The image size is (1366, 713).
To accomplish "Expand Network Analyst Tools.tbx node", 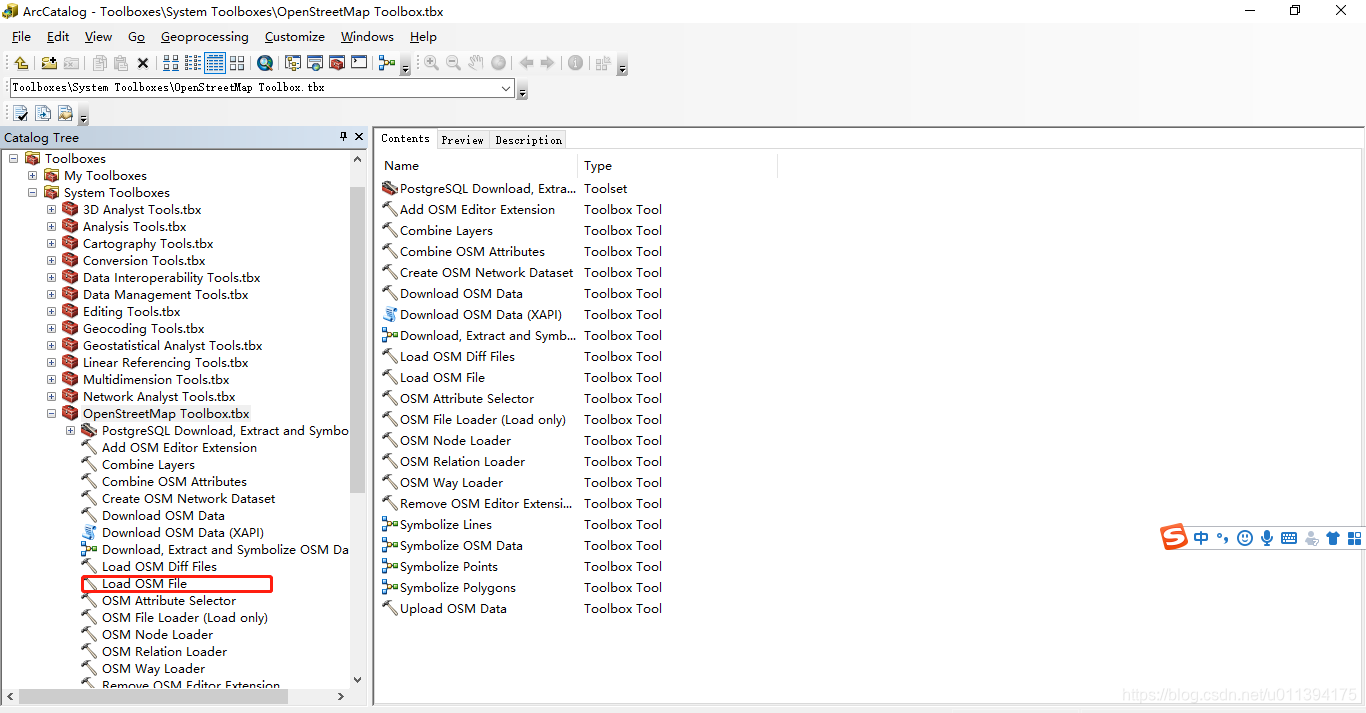I will pos(51,397).
